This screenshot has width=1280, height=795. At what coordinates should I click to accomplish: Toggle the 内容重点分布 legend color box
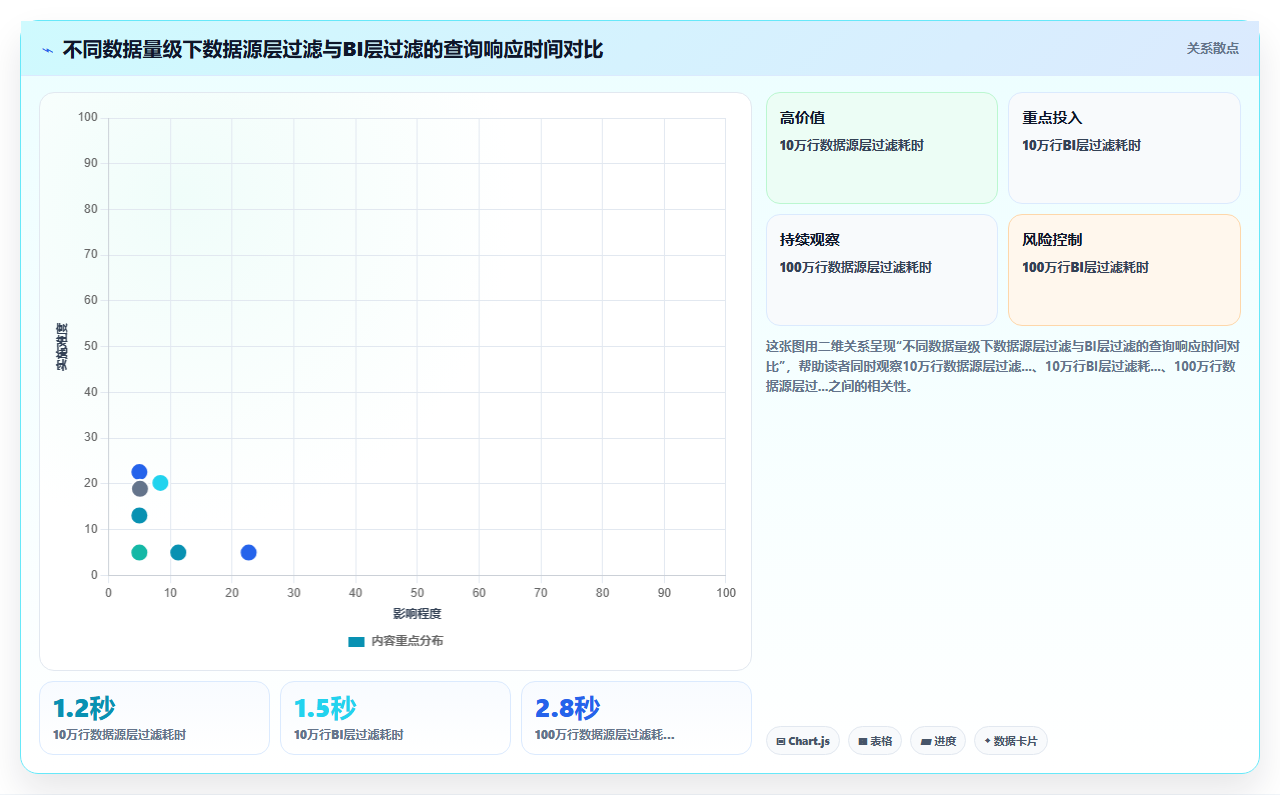356,641
